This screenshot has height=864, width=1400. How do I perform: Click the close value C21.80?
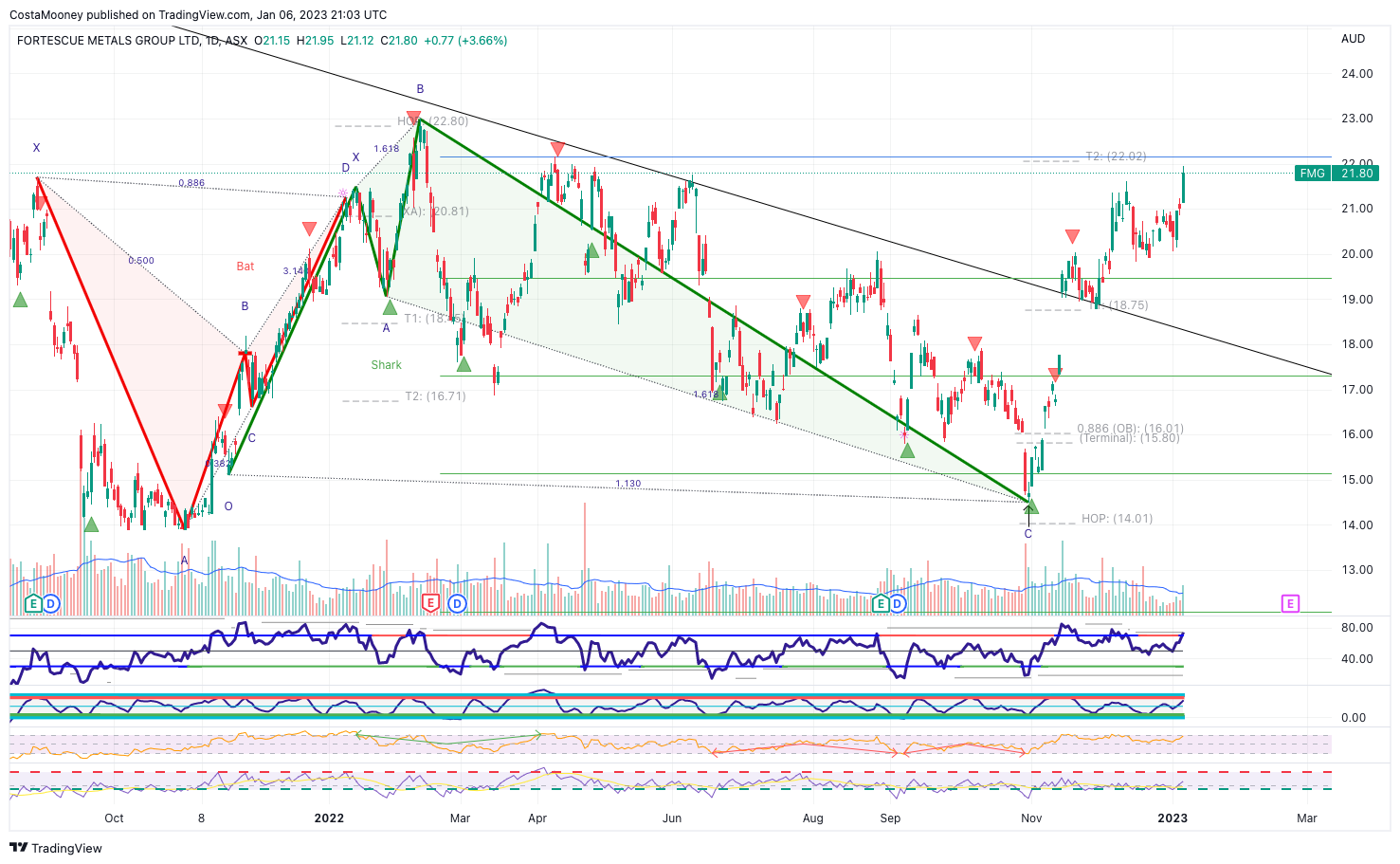click(399, 41)
